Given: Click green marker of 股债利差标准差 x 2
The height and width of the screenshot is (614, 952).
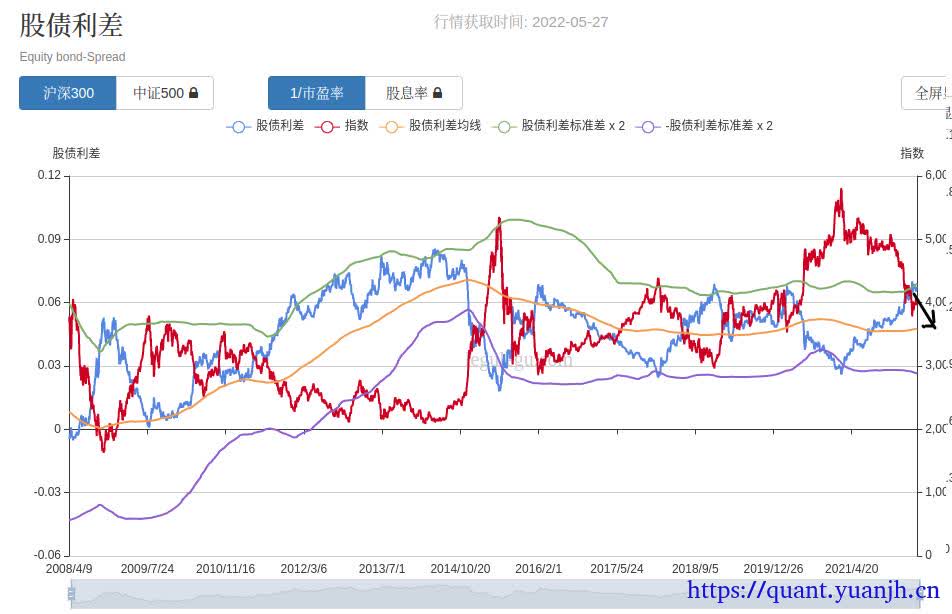Looking at the screenshot, I should click(x=504, y=126).
